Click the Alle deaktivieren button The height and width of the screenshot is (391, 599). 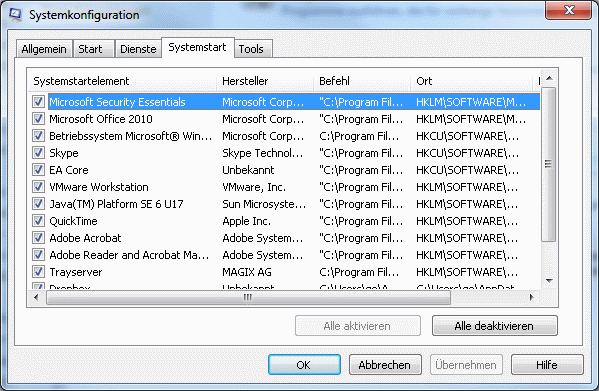coord(494,326)
